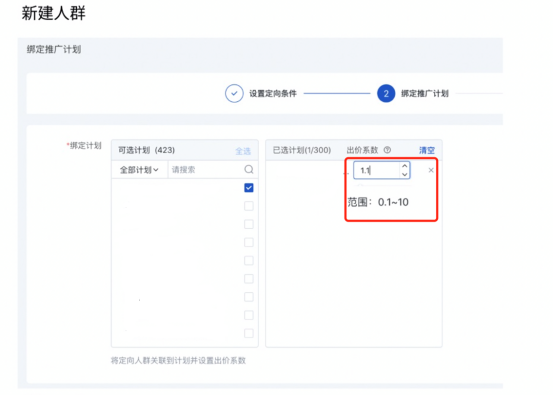Screen dimensions: 554x395
Task: Click the search magnifier icon
Action: (x=249, y=170)
